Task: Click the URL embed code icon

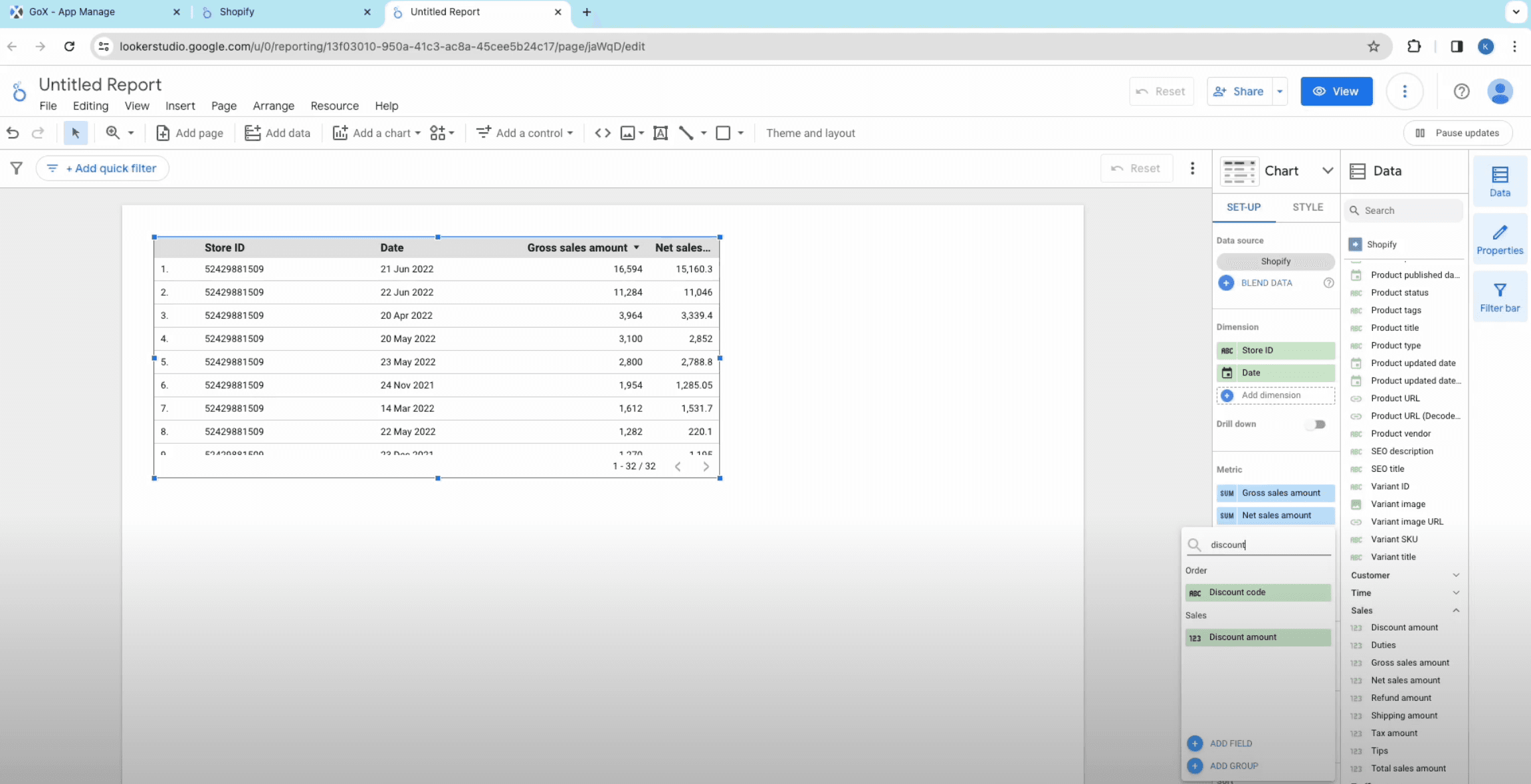Action: [602, 133]
